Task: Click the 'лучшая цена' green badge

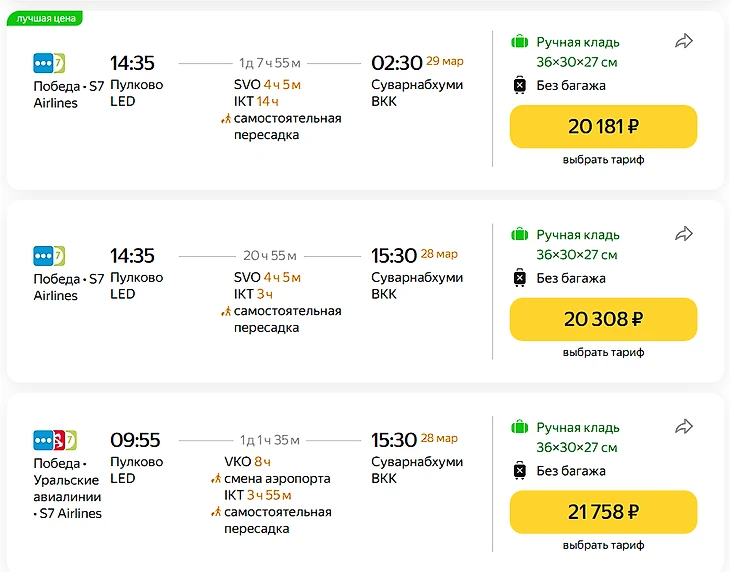Action: pyautogui.click(x=44, y=18)
